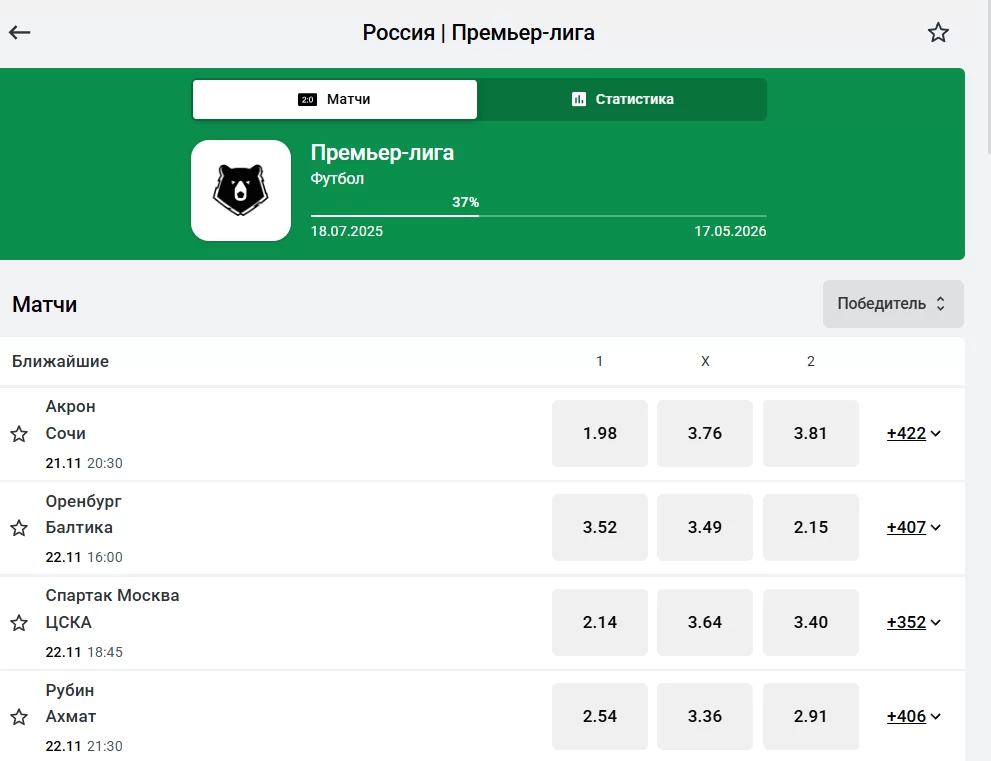Favorite the Оренбург vs Балтика match
991x761 pixels.
(x=19, y=528)
